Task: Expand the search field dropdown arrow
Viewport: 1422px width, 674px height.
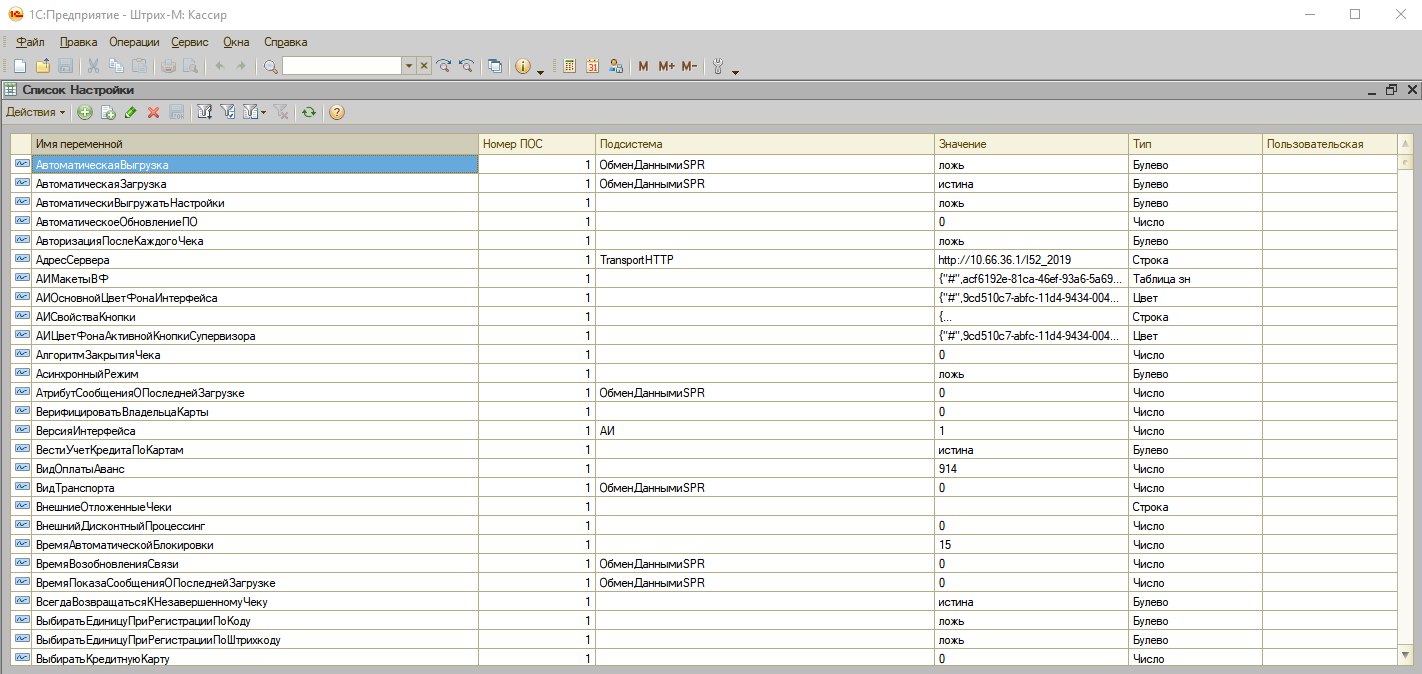Action: pos(408,66)
